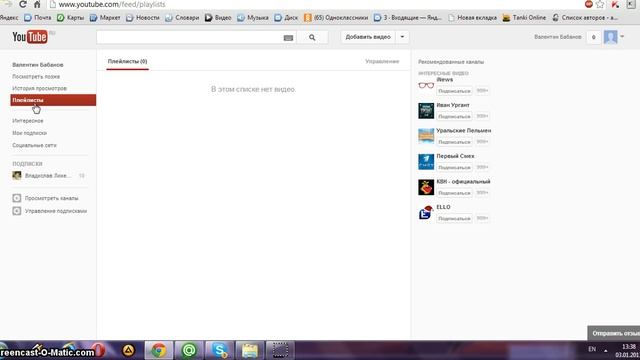Open the Иван Ургант channel name link

point(453,105)
